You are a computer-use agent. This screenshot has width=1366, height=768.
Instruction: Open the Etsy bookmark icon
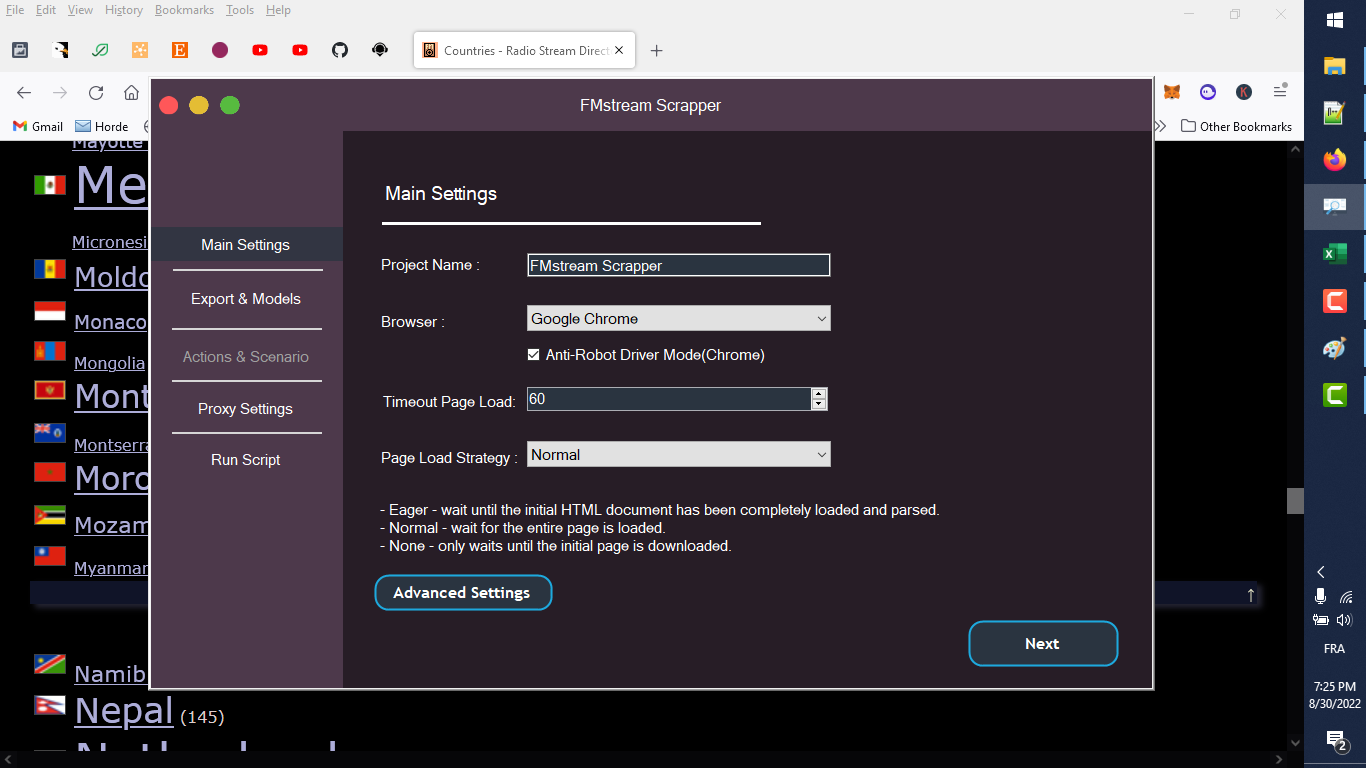pyautogui.click(x=179, y=50)
